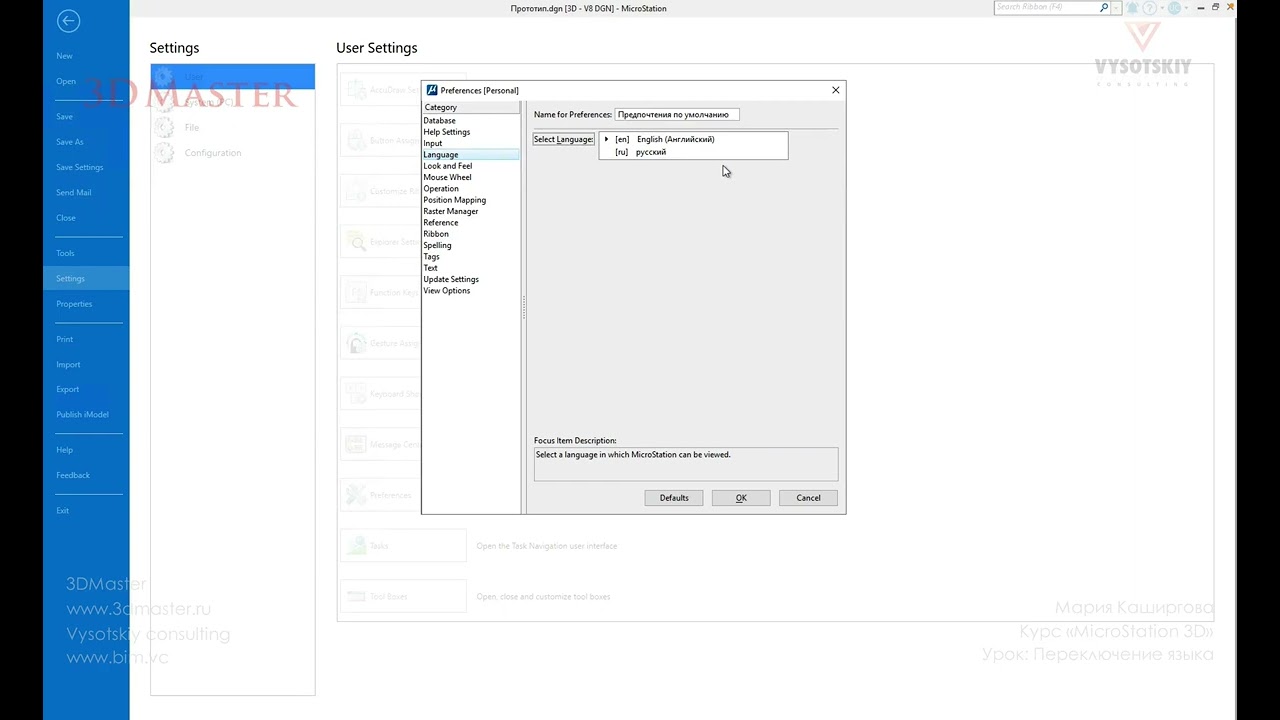Image resolution: width=1280 pixels, height=720 pixels.
Task: Click the user account avatar icon
Action: (x=1174, y=8)
